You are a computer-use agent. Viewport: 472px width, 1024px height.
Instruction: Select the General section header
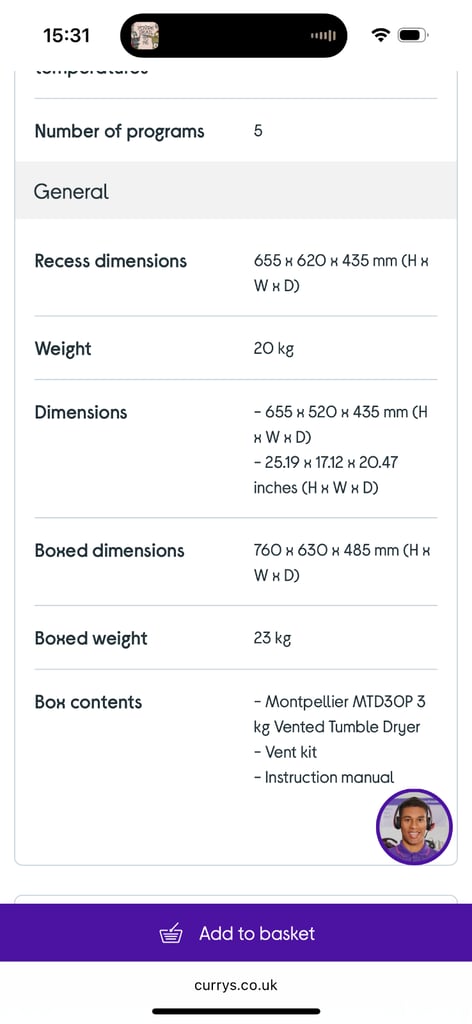pos(236,191)
